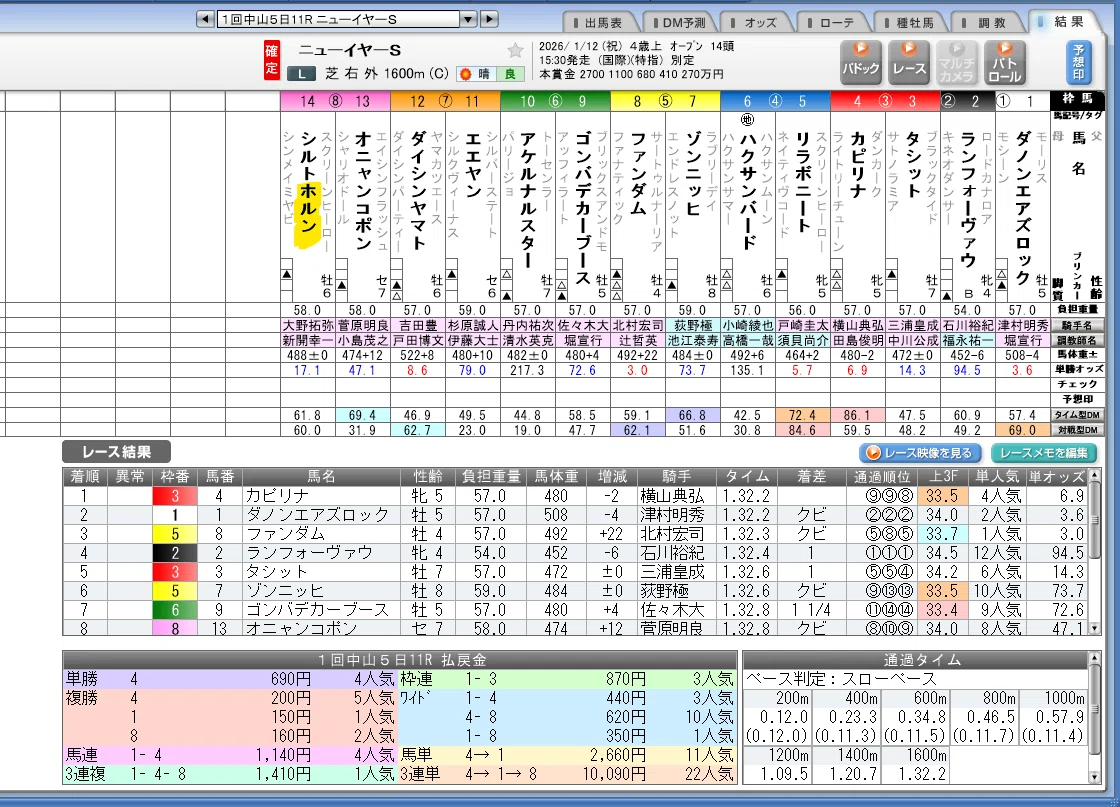
Task: Click the blue frame number 4 header
Action: pos(775,101)
